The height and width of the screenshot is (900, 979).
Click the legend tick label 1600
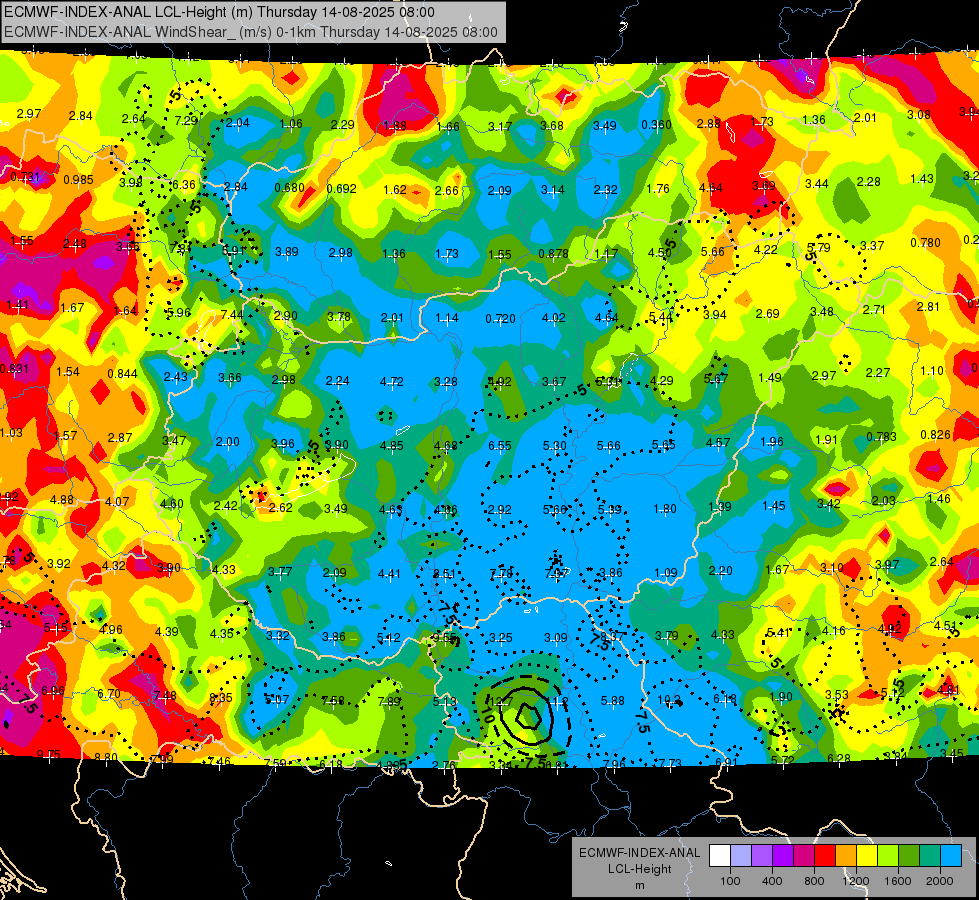pos(898,881)
